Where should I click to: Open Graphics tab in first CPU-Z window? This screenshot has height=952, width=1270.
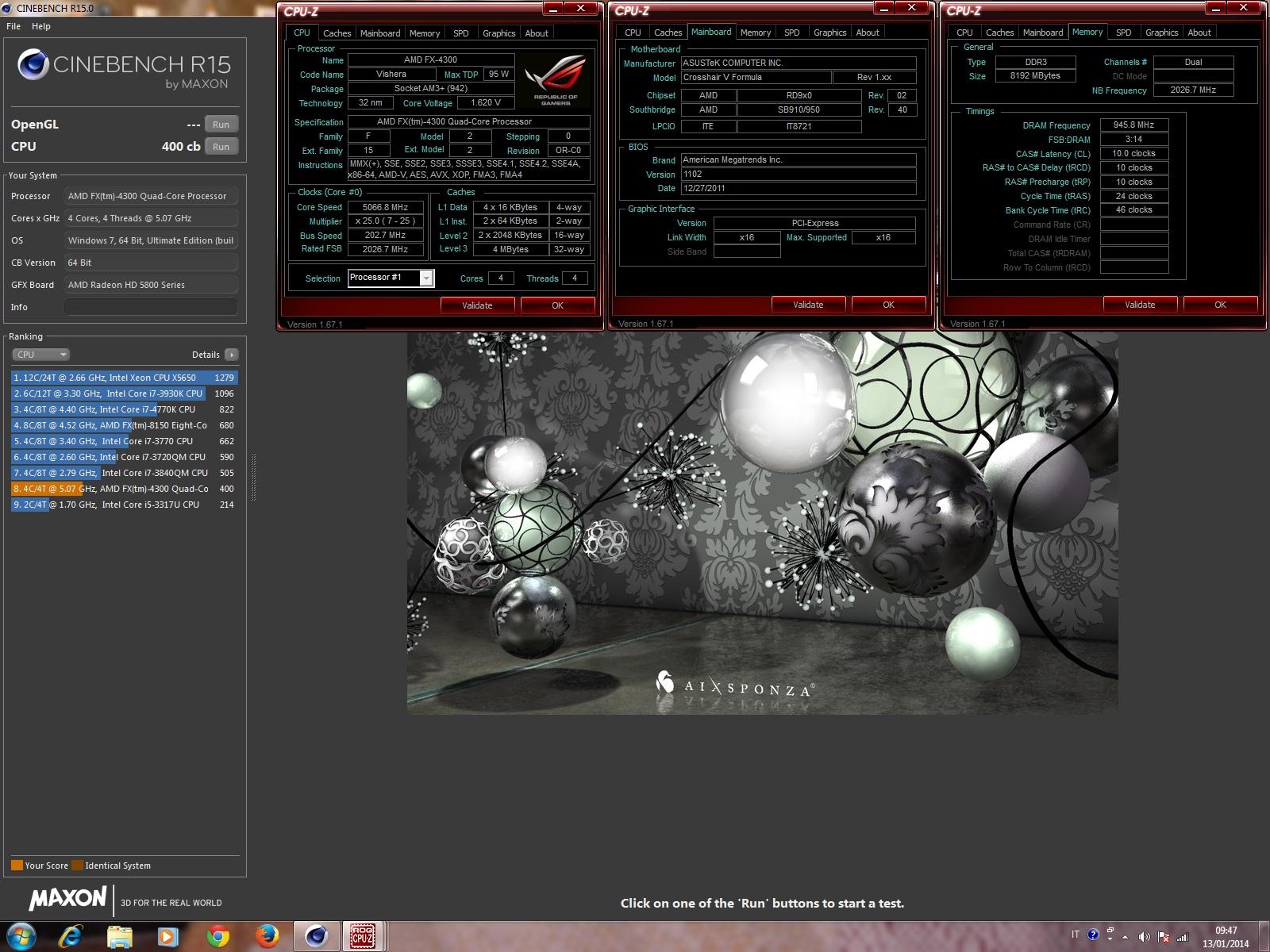click(x=498, y=33)
